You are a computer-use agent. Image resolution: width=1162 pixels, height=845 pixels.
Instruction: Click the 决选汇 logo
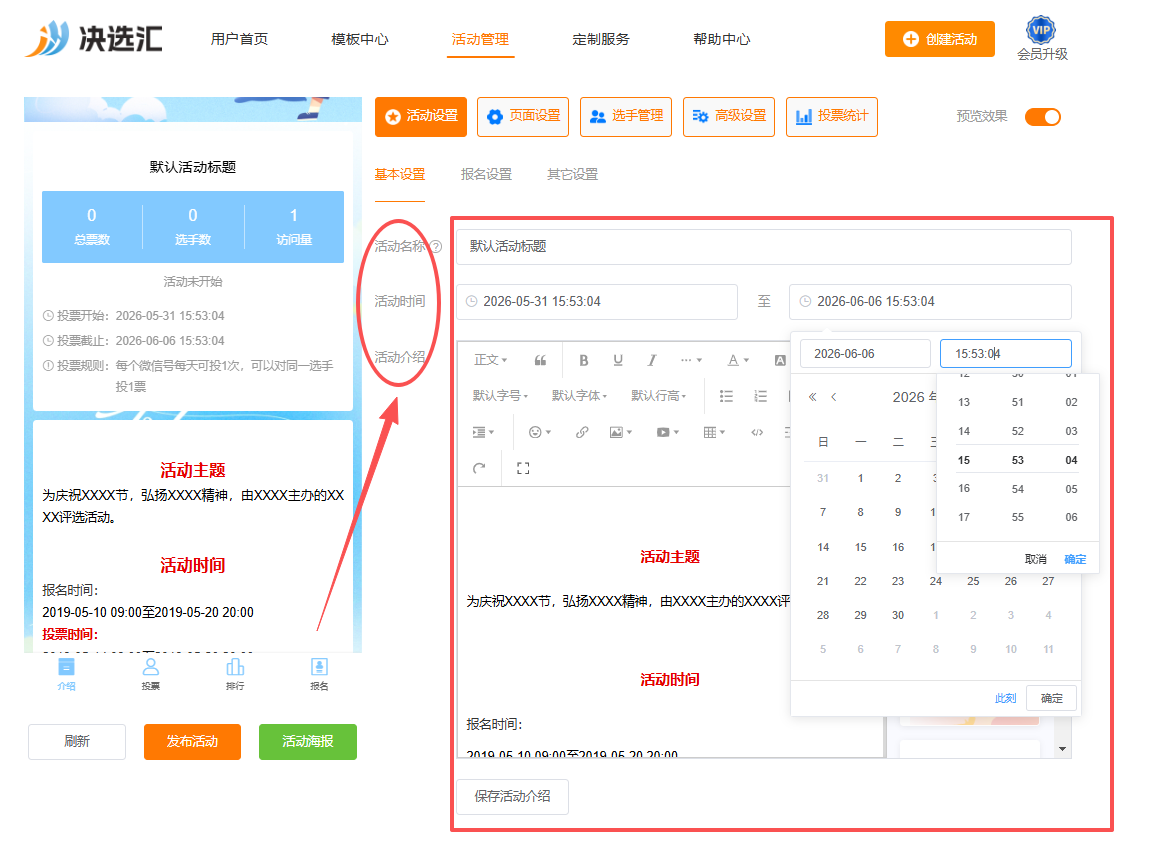pyautogui.click(x=94, y=39)
